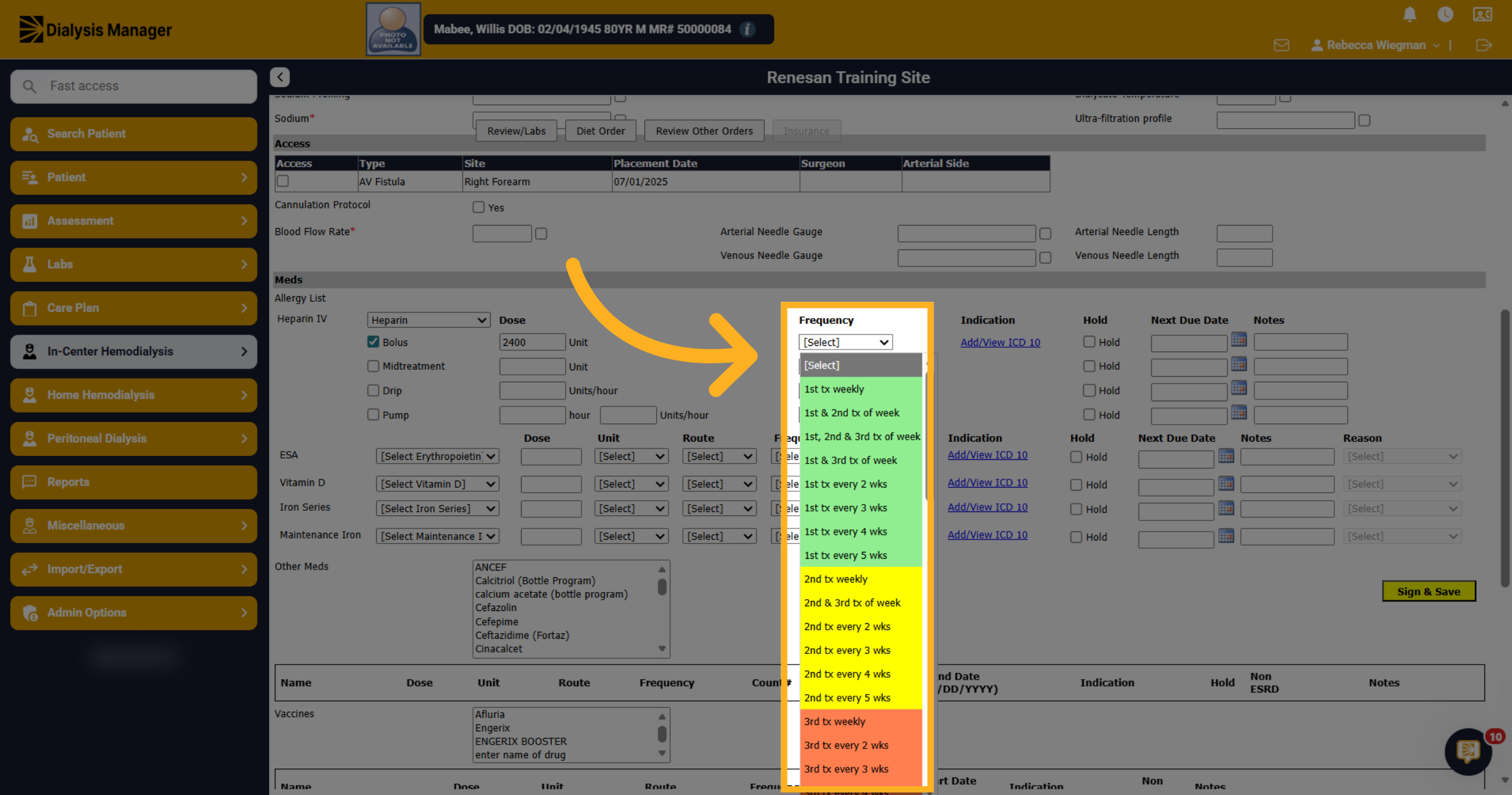Select '3rd tx every 2 wks' option
1512x795 pixels.
tap(861, 745)
